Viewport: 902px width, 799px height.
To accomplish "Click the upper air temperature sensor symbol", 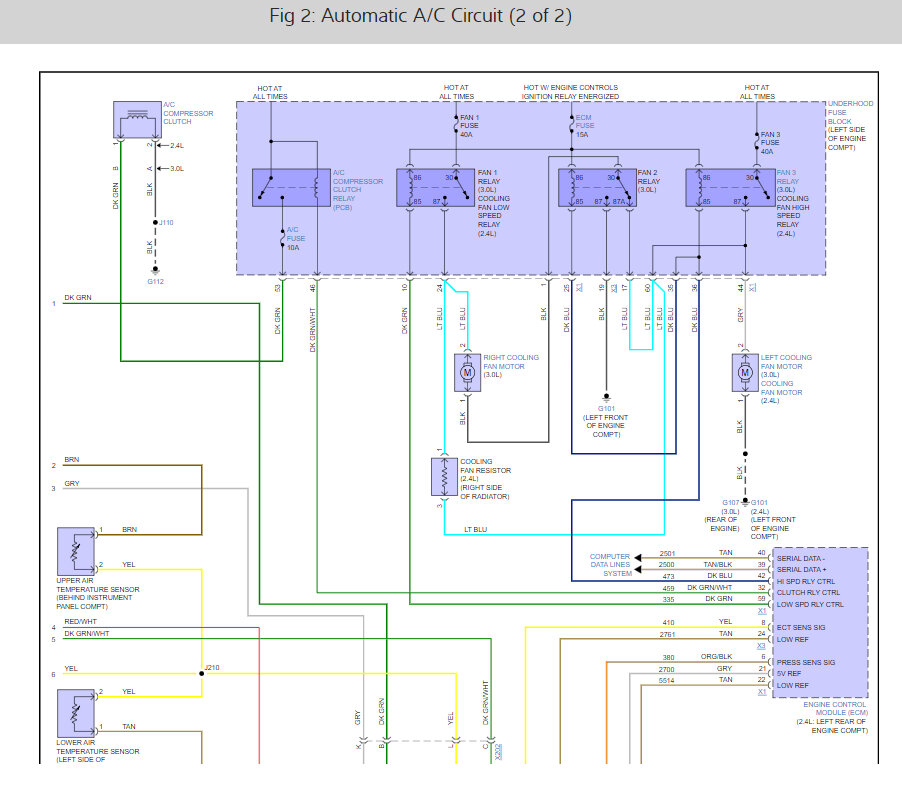I will click(x=76, y=552).
